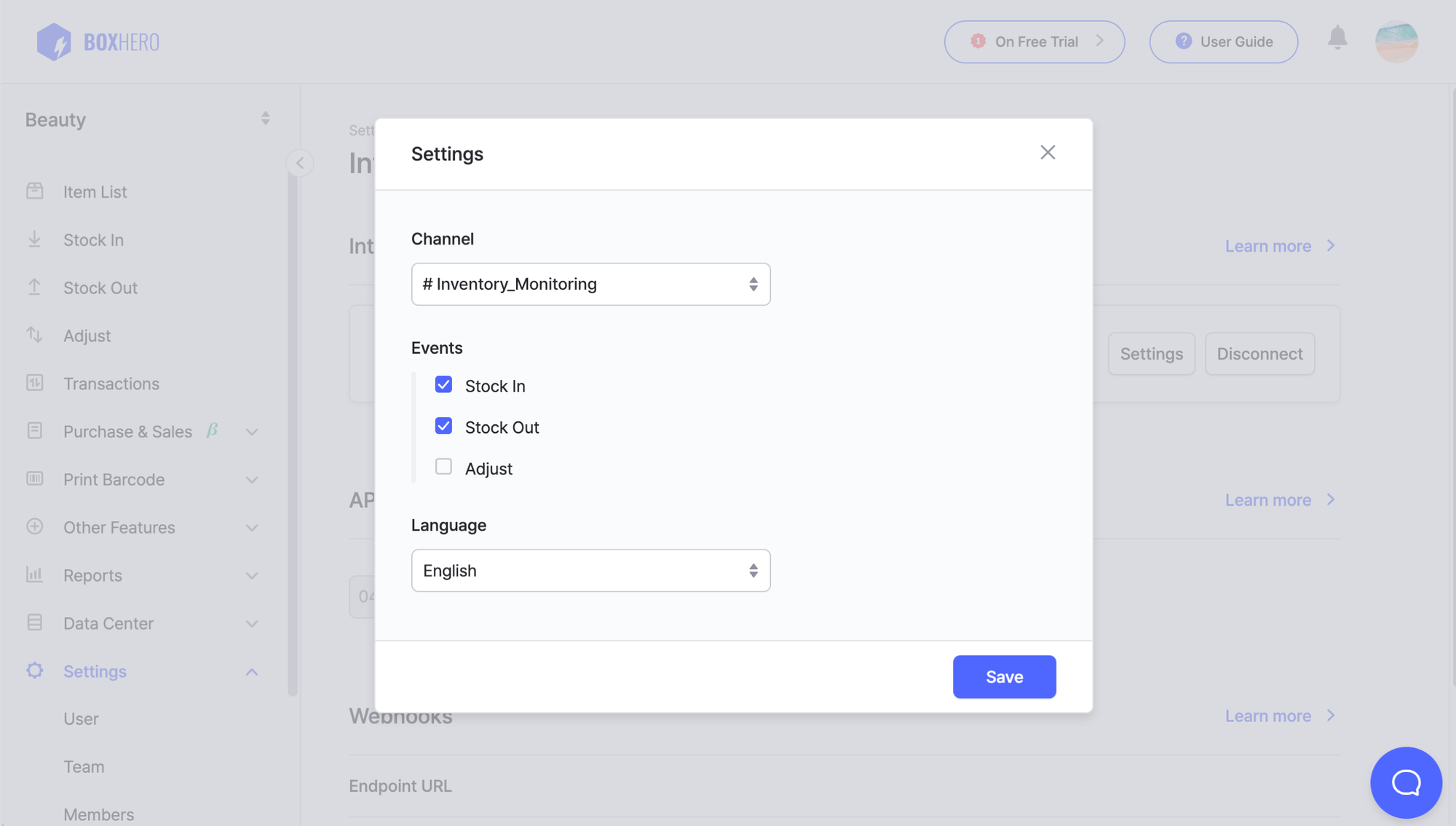Collapse sidebar with the arrow icon
This screenshot has height=826, width=1456.
point(300,163)
